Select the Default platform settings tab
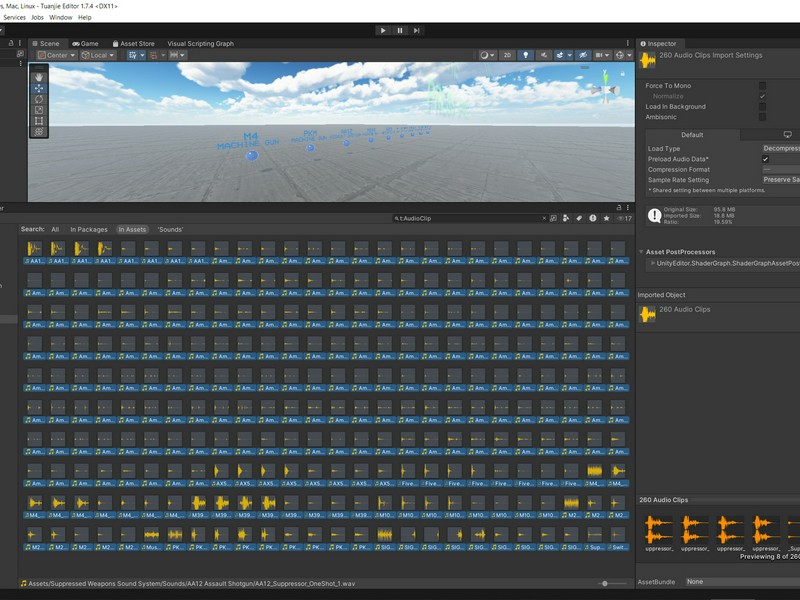Image resolution: width=800 pixels, height=600 pixels. pyautogui.click(x=692, y=135)
